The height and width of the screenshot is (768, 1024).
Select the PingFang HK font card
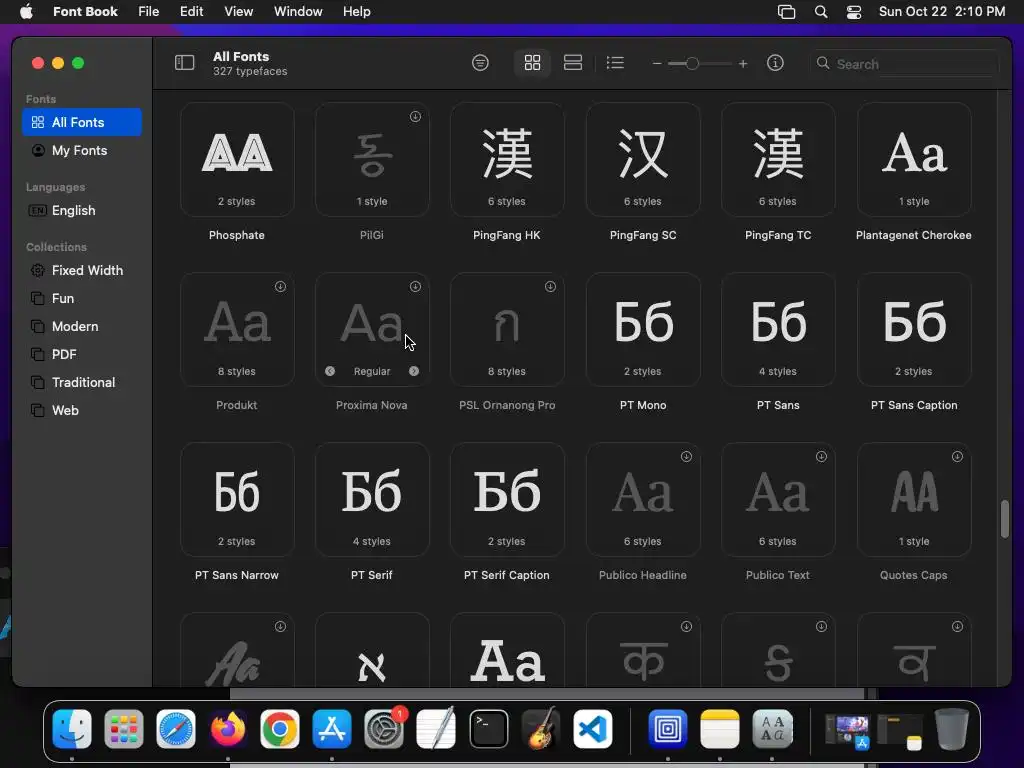(x=507, y=159)
